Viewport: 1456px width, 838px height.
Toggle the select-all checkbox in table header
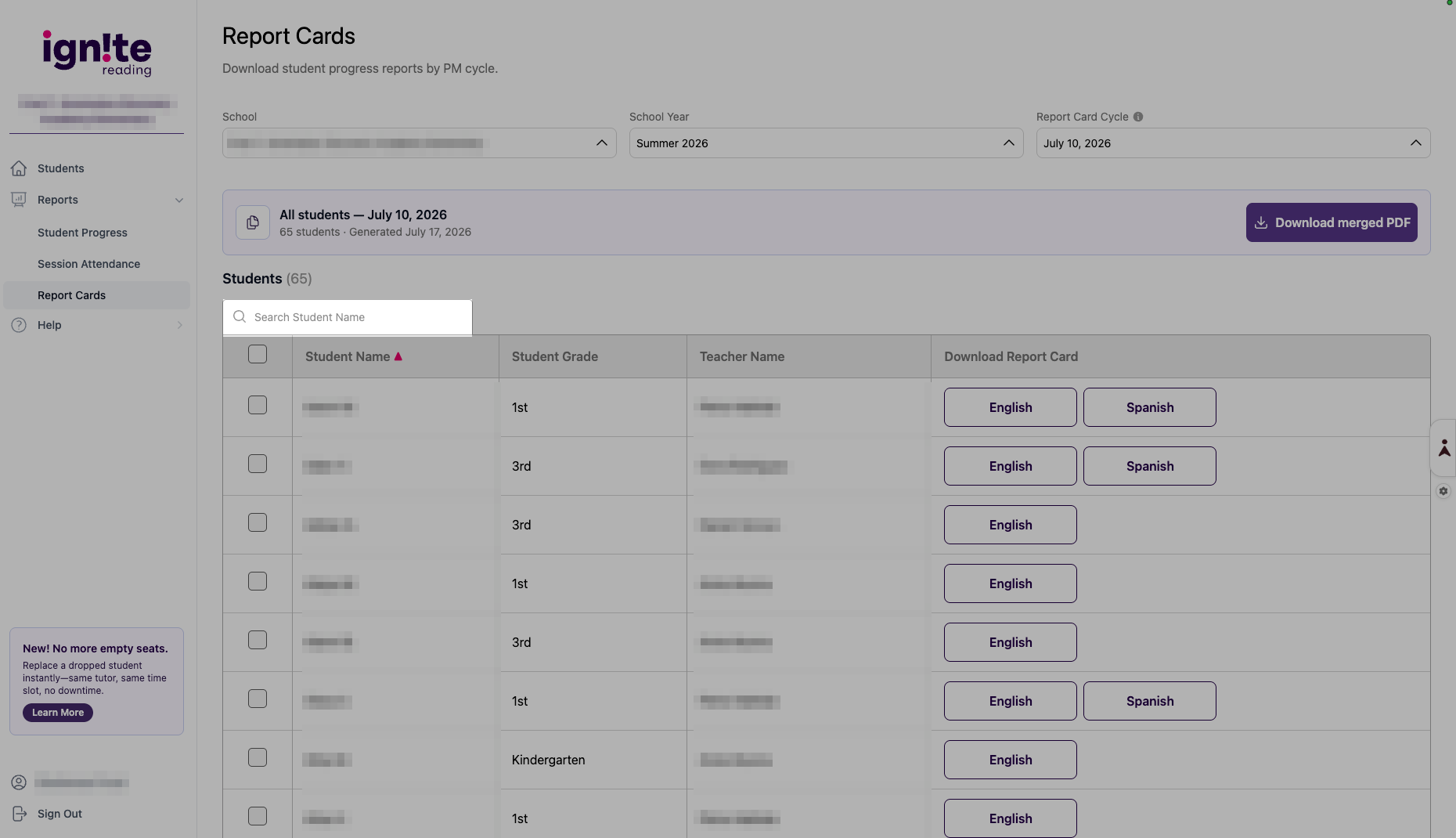point(258,354)
